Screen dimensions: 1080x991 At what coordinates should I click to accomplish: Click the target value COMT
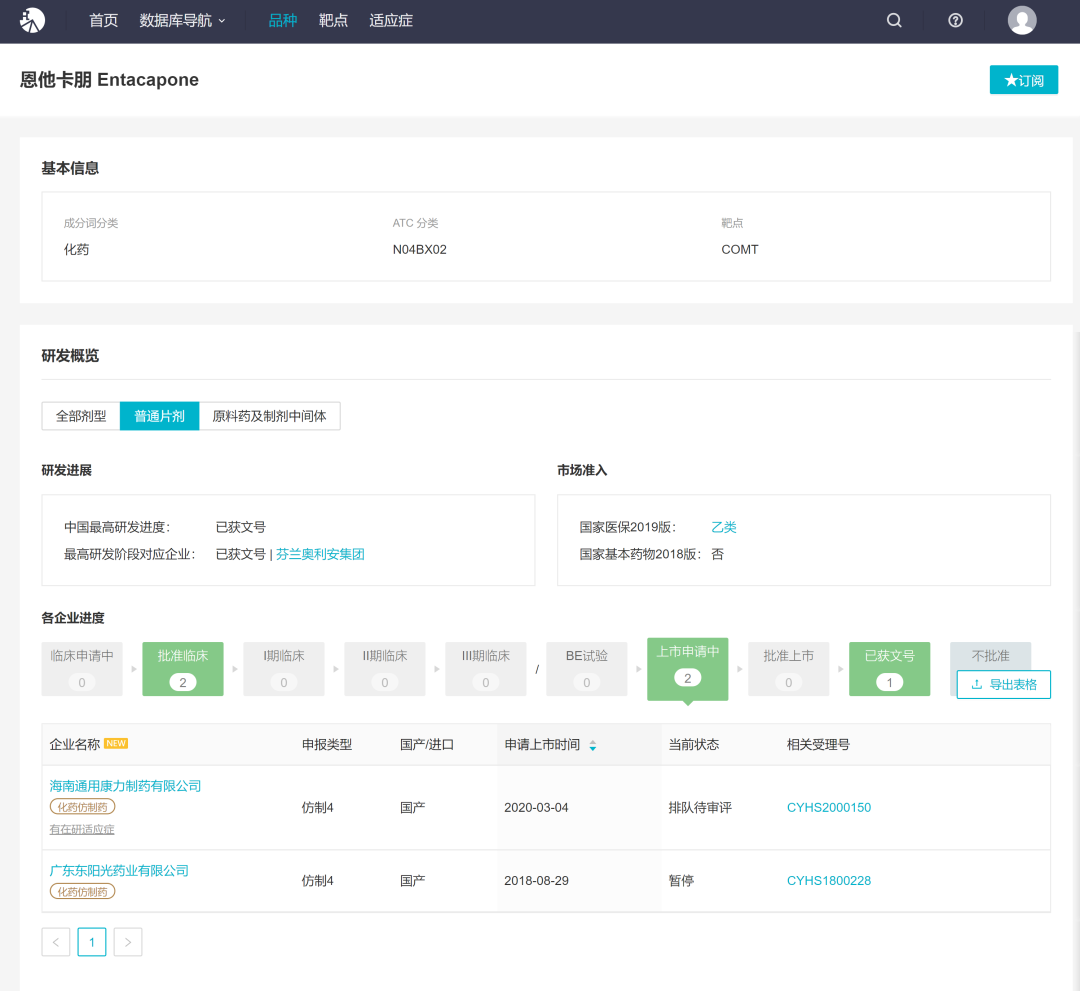click(740, 249)
